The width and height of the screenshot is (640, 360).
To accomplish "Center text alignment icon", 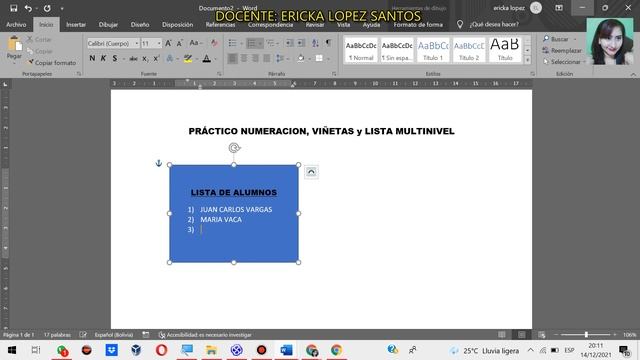I will point(244,59).
